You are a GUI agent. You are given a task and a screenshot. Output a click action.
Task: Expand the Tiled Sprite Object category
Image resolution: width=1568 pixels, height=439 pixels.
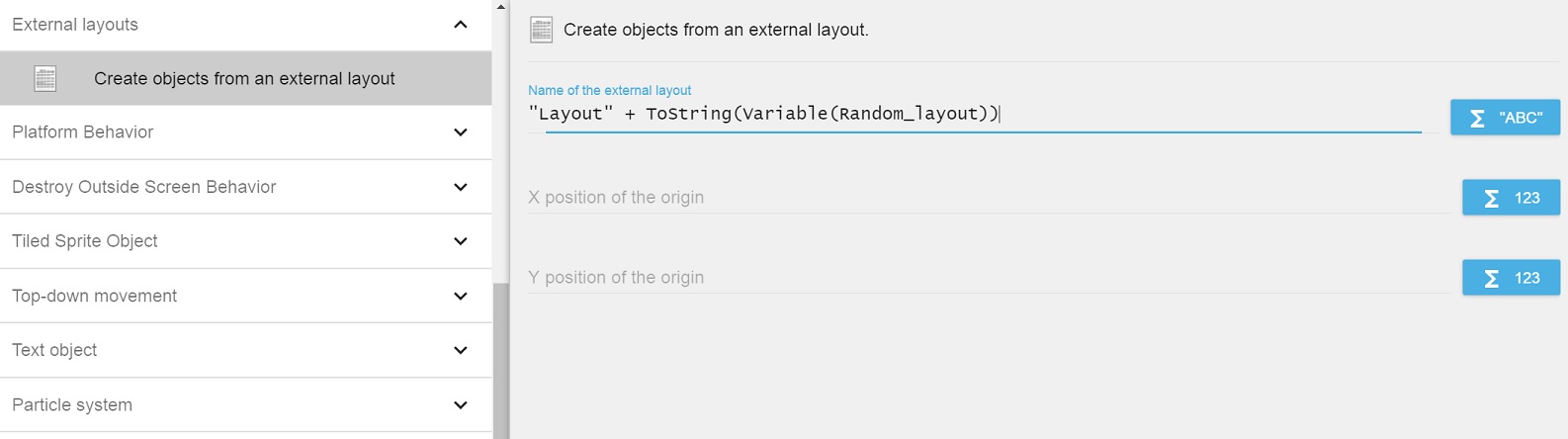[461, 241]
